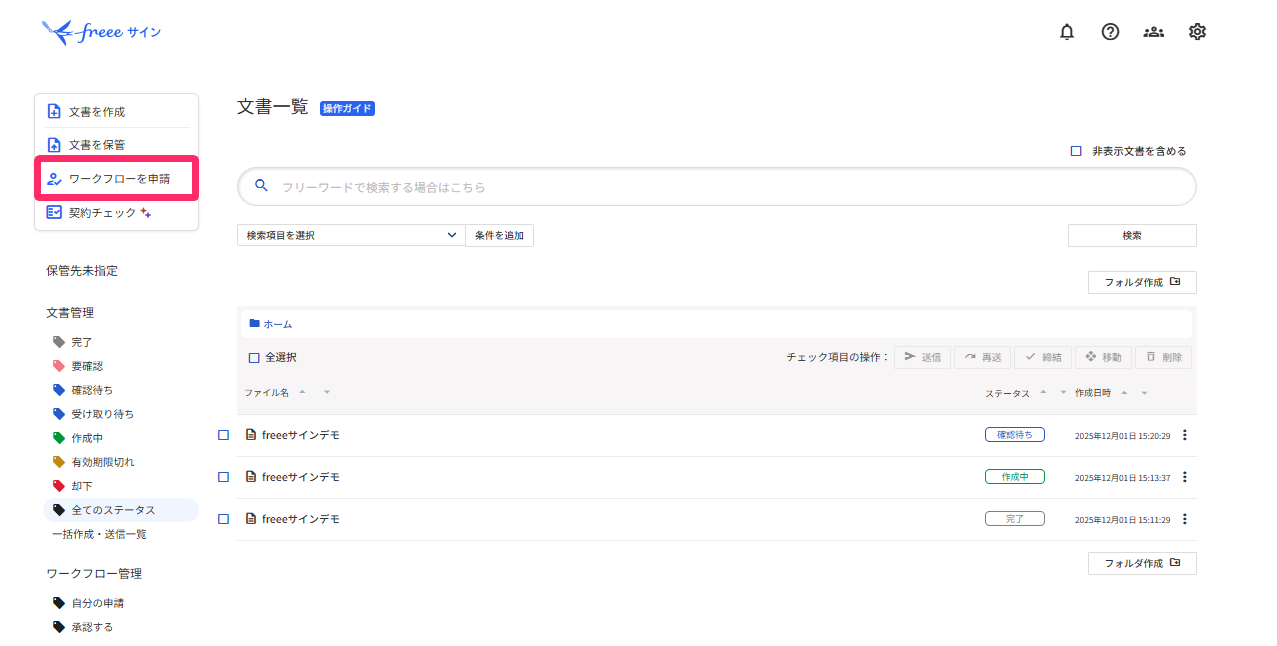Click the 検索 button
1277x646 pixels.
click(x=1132, y=235)
